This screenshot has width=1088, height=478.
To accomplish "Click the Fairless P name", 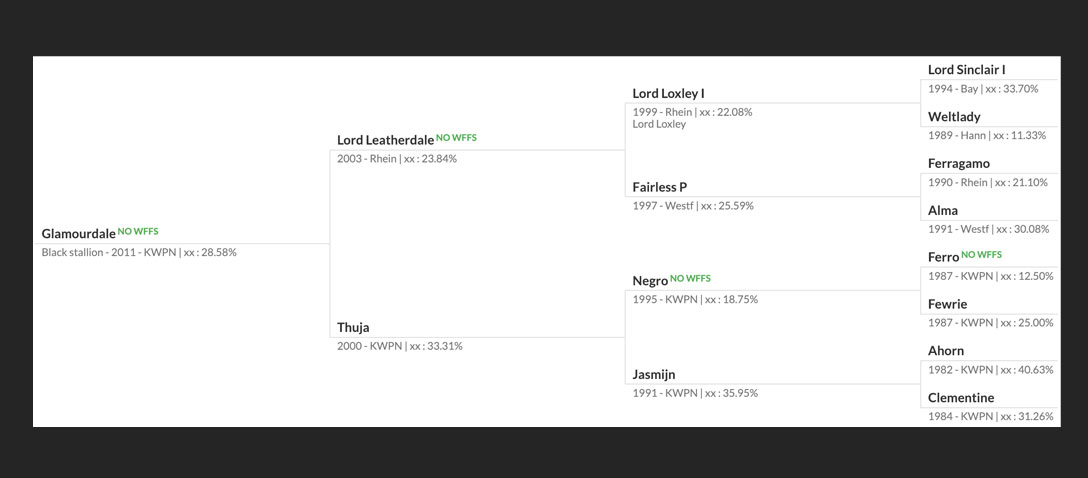I will tap(660, 187).
